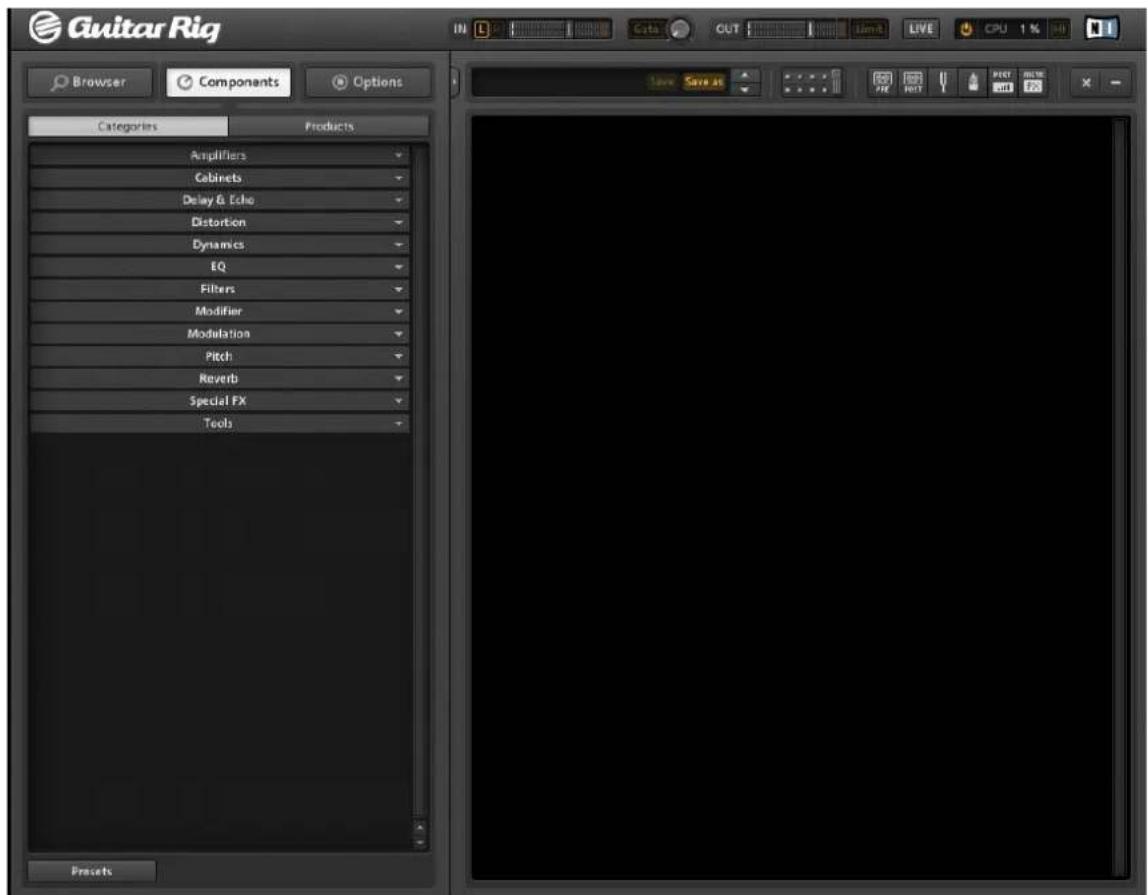Expand the Special FX category
This screenshot has width=1148, height=895.
pyautogui.click(x=219, y=401)
